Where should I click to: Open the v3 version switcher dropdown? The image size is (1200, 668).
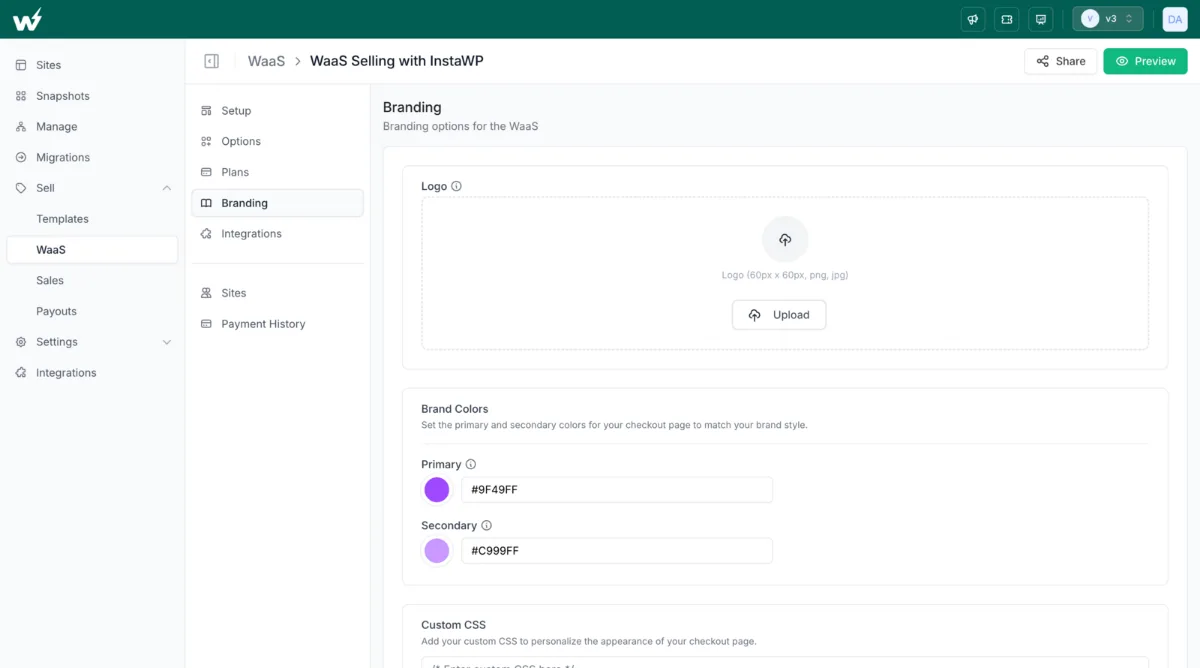(1108, 19)
